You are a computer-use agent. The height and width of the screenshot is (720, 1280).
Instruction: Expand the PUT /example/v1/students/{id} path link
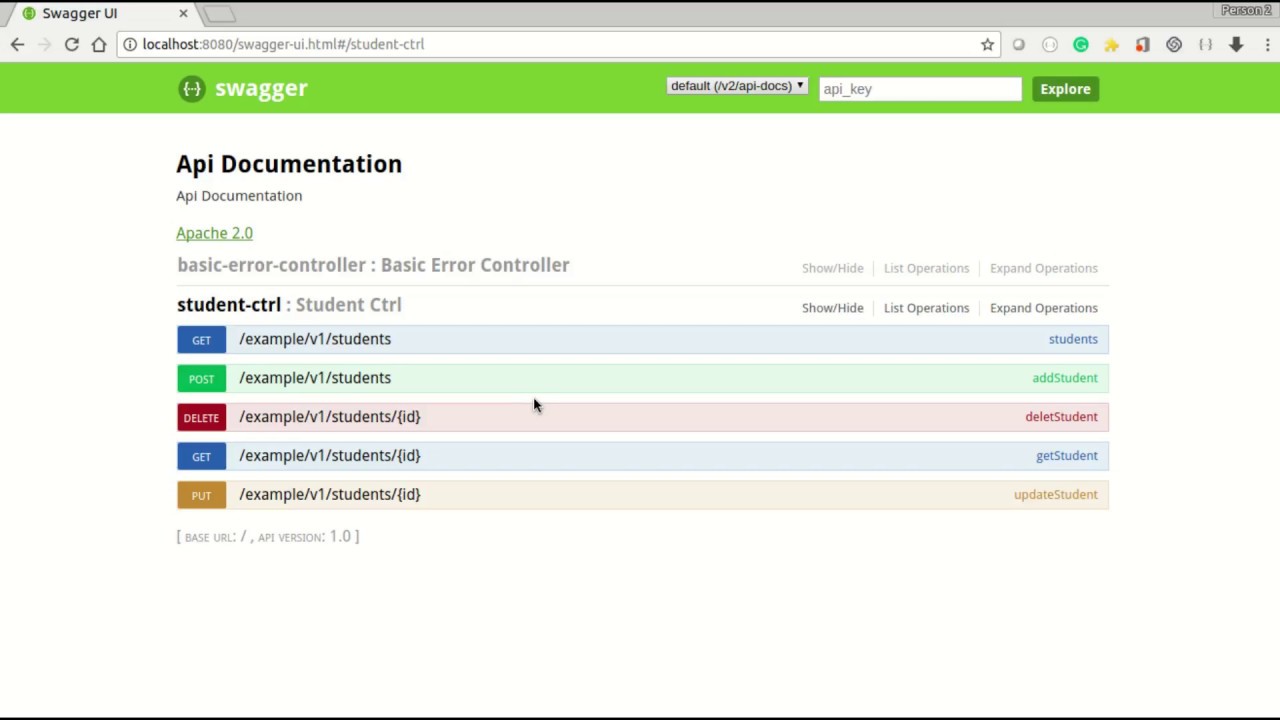tap(330, 495)
